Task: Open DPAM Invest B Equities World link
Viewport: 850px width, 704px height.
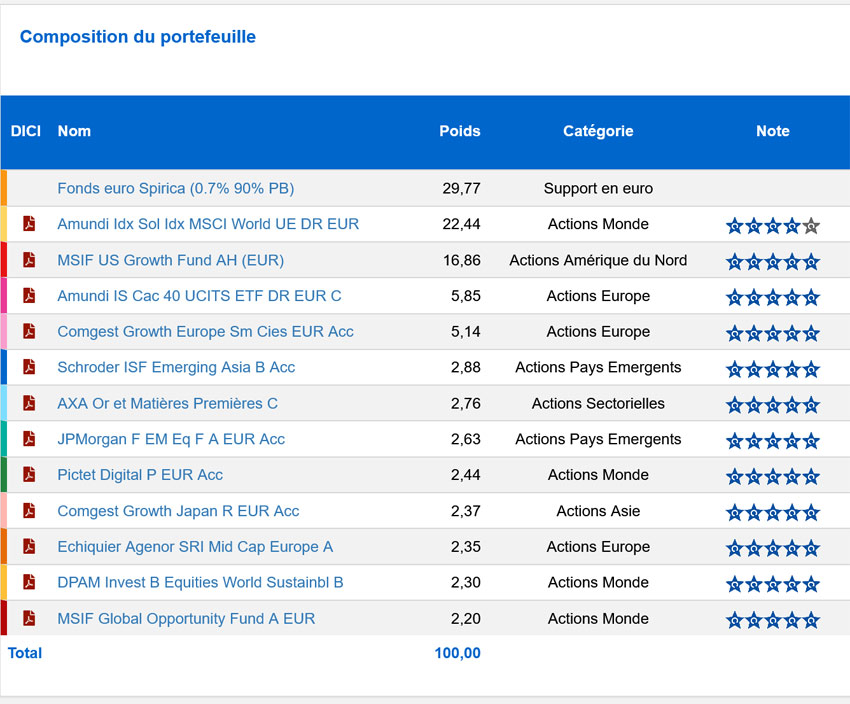Action: point(200,583)
